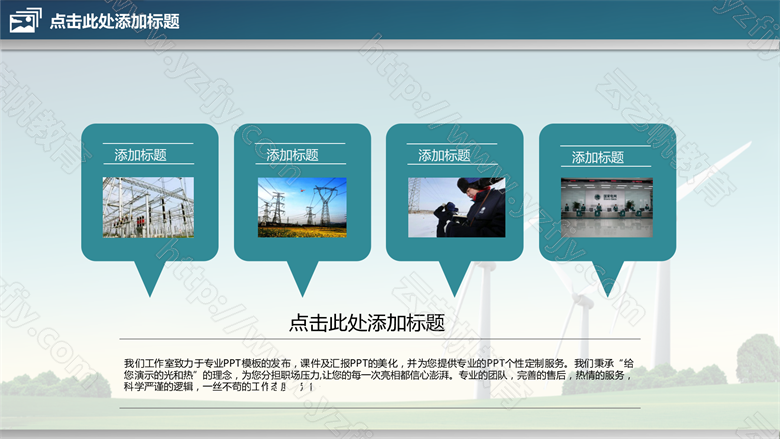Image resolution: width=780 pixels, height=439 pixels.
Task: Click the picture icon in header
Action: 25,20
